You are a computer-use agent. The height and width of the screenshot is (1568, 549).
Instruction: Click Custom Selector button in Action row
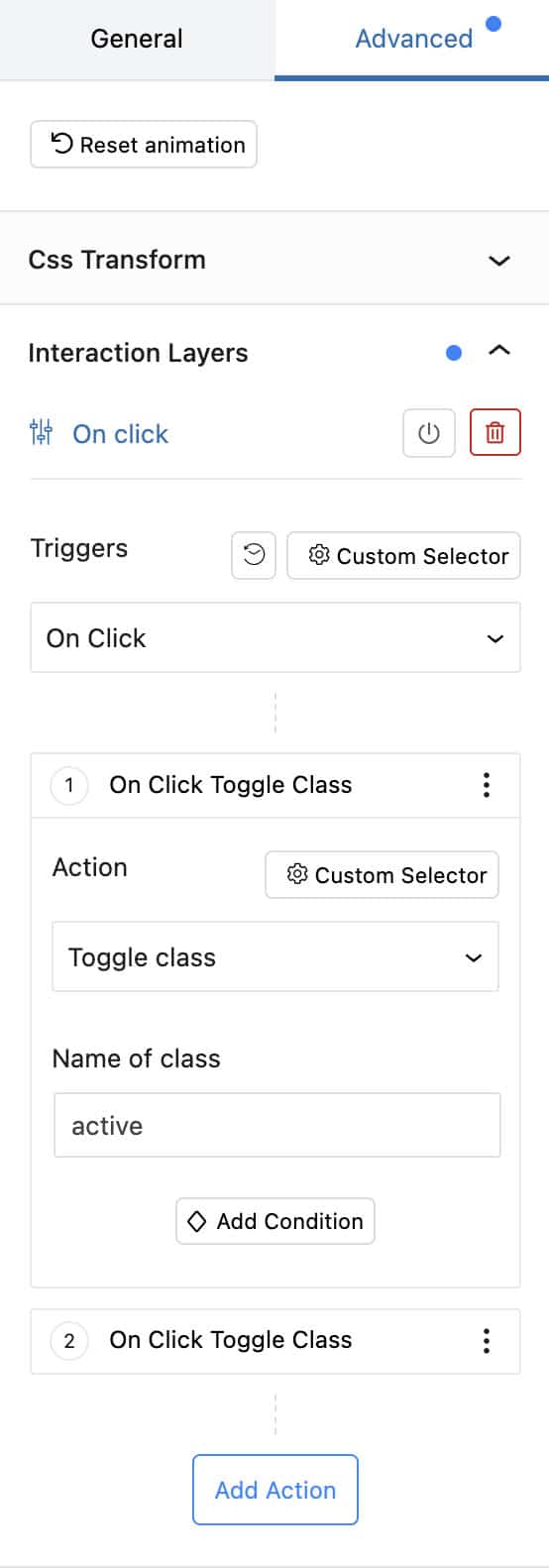382,875
